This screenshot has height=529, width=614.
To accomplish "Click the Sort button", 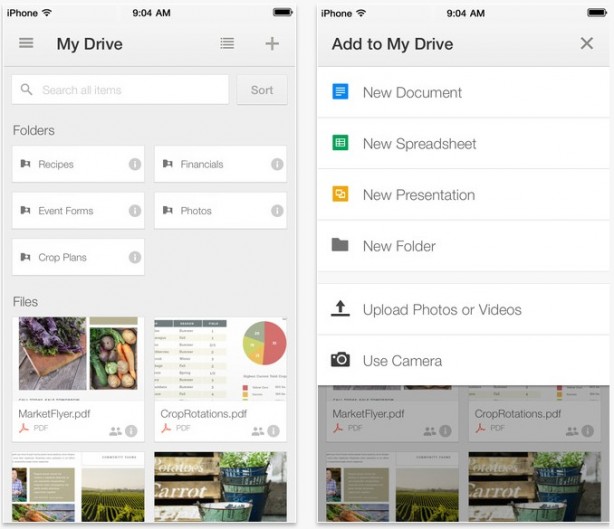I will pos(262,90).
